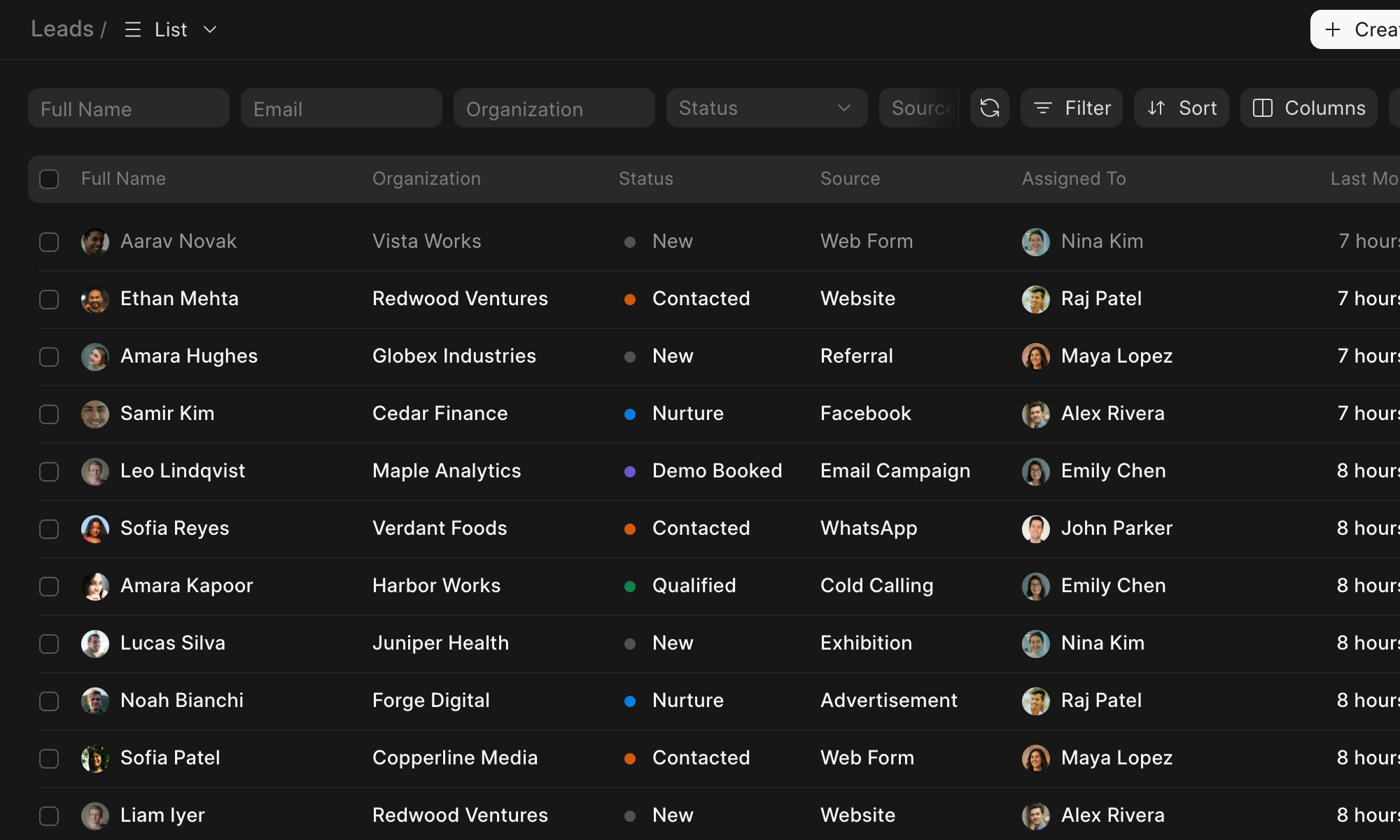The image size is (1400, 840).
Task: Click Amara Hughes's avatar picture
Action: click(95, 356)
